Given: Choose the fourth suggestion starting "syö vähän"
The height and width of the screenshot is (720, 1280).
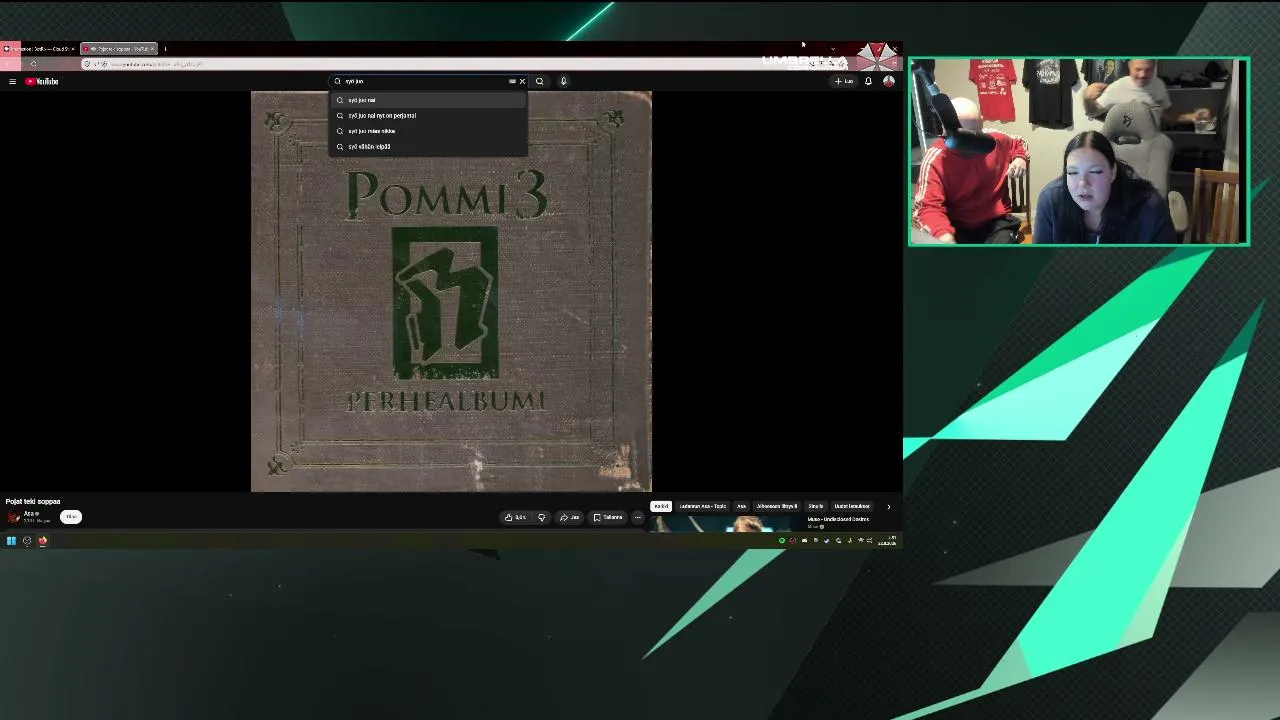Looking at the screenshot, I should (428, 146).
